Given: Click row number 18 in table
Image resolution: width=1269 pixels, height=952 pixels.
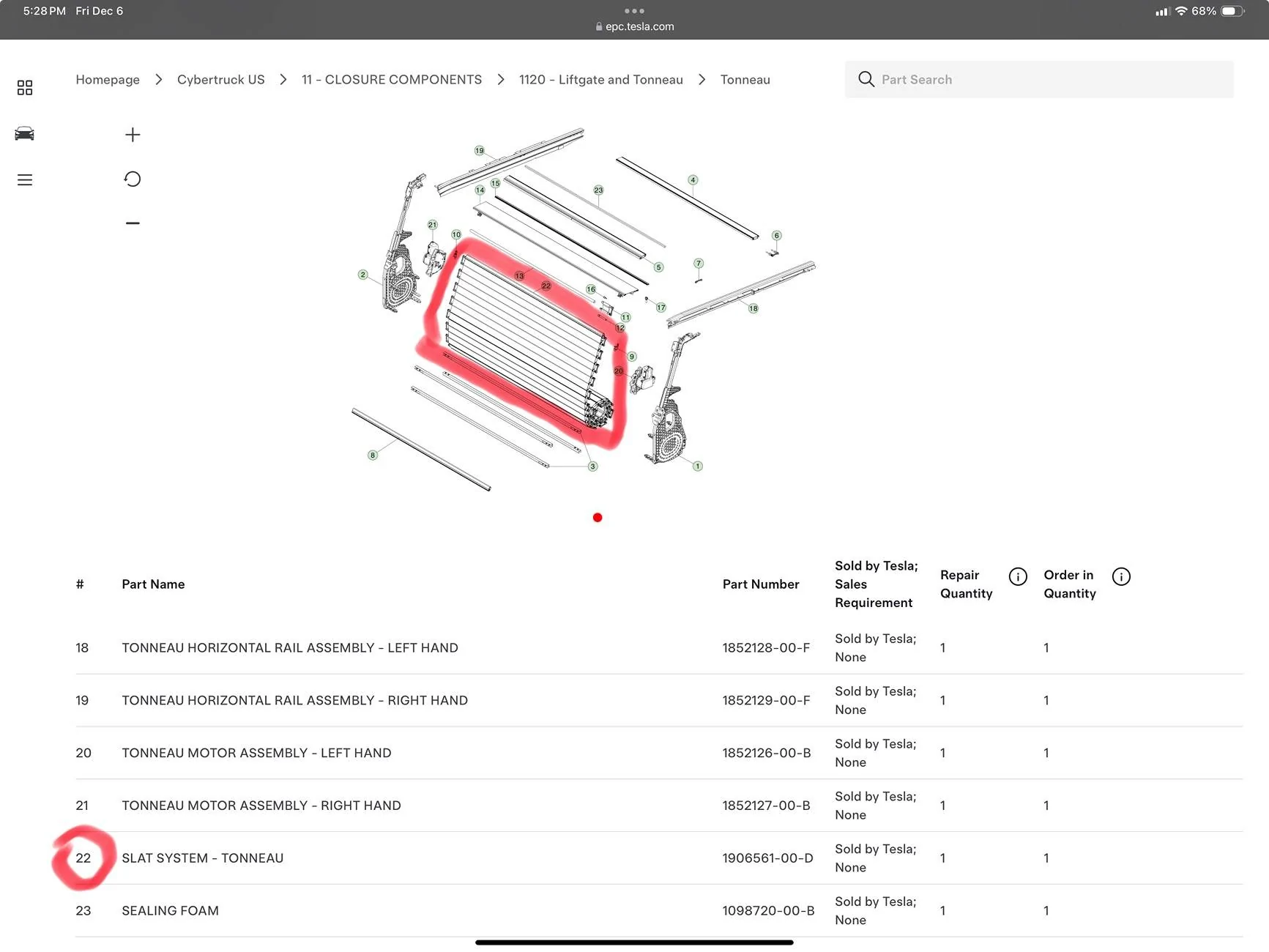Looking at the screenshot, I should [x=82, y=648].
